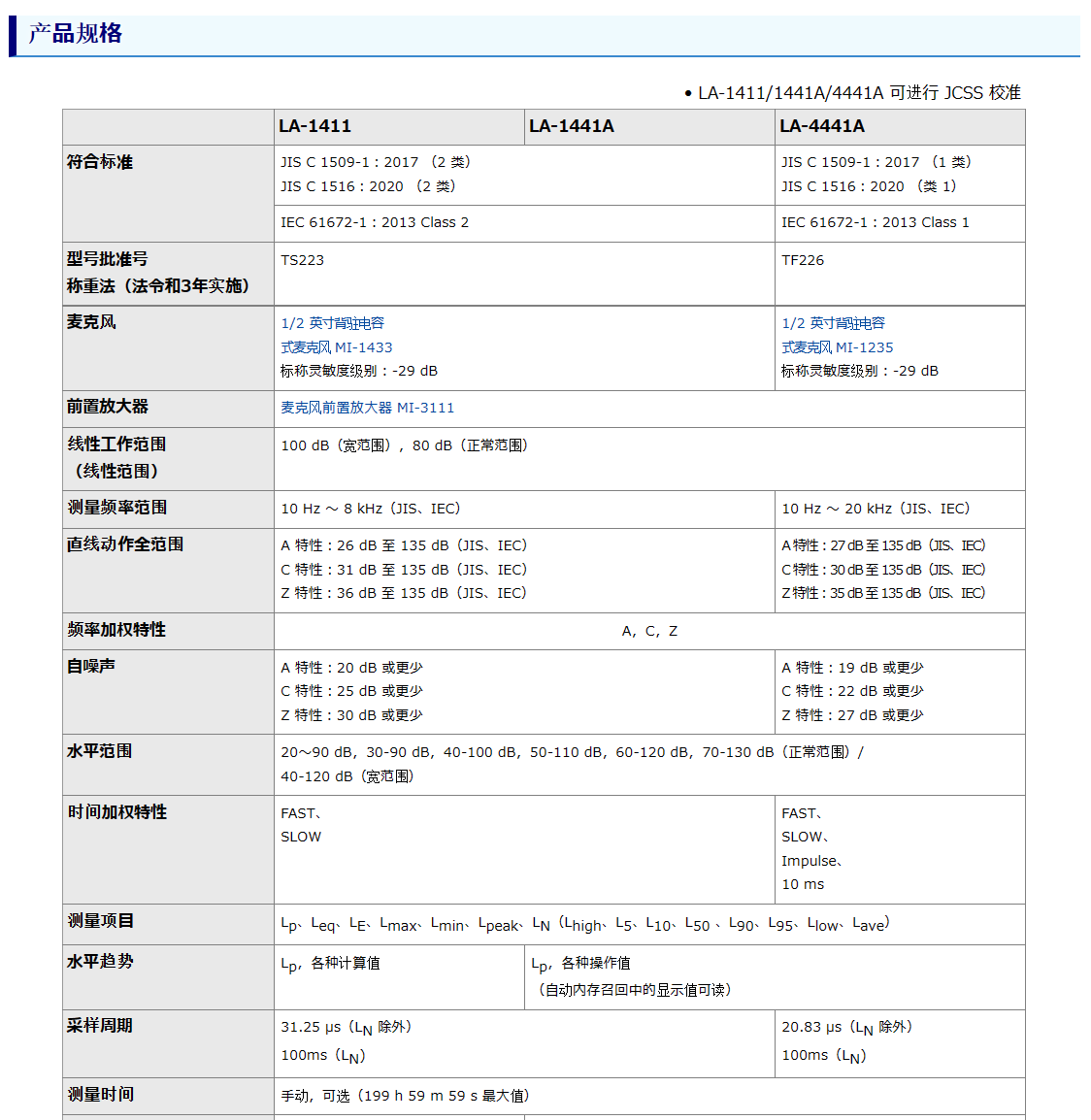Click the 'Impulse、' time weighting entry

pos(812,861)
